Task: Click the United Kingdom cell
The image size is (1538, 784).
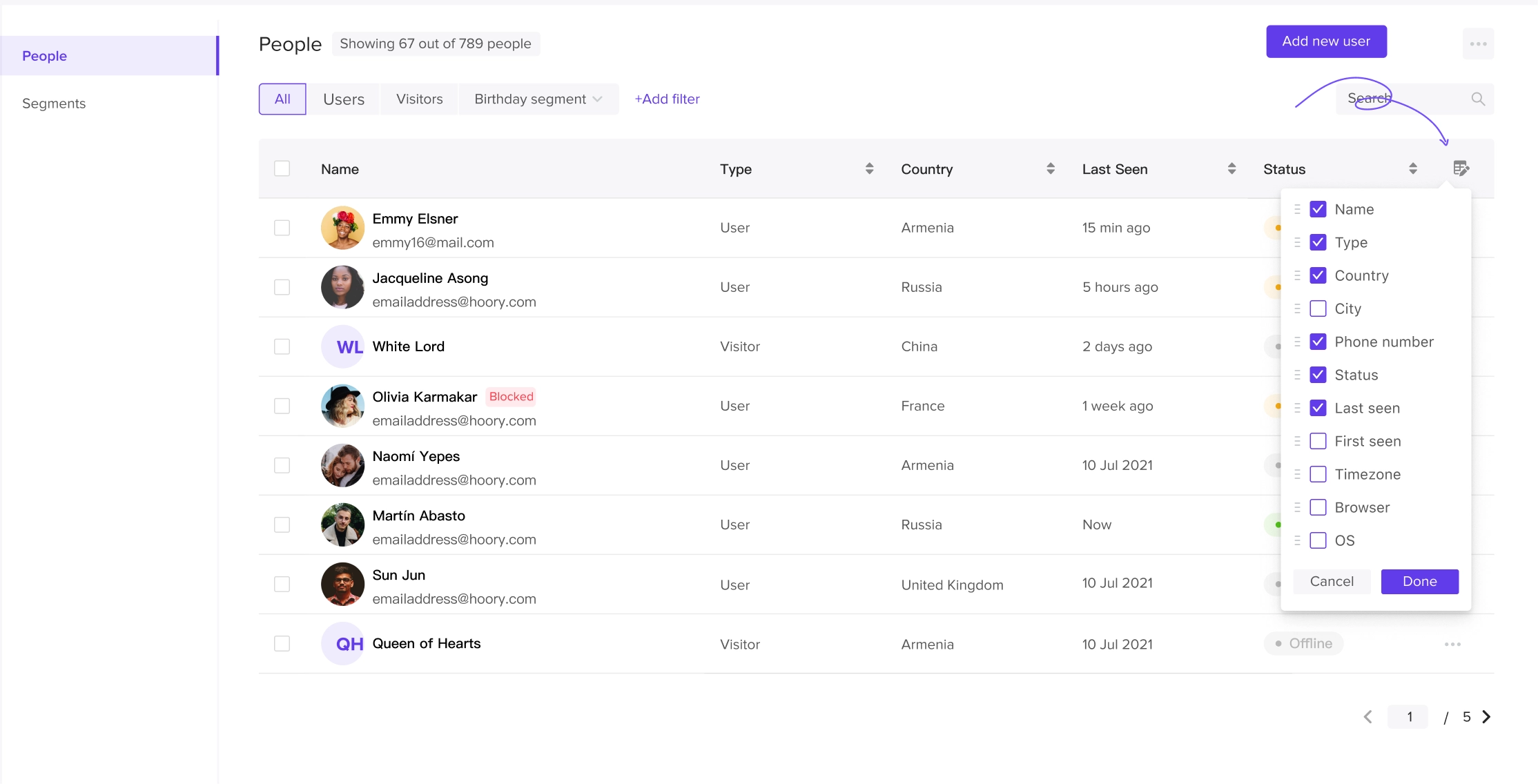Action: (952, 585)
